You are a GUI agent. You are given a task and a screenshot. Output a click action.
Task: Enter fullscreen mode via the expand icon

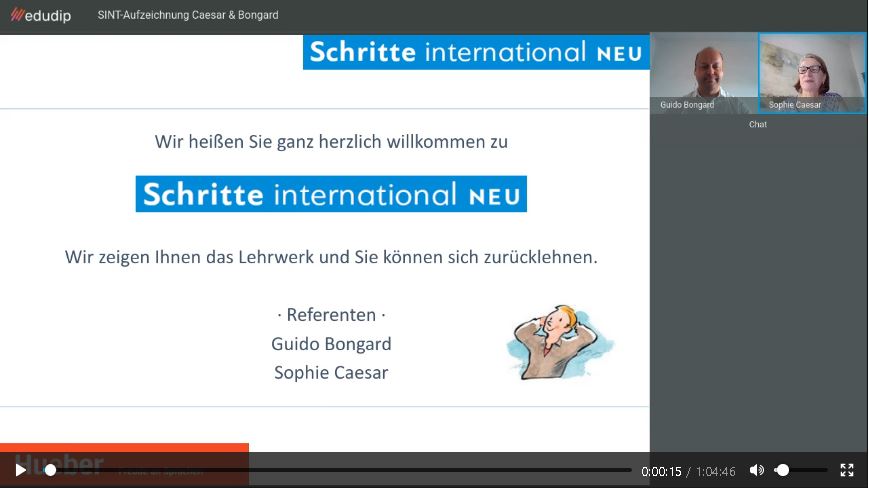pyautogui.click(x=847, y=470)
